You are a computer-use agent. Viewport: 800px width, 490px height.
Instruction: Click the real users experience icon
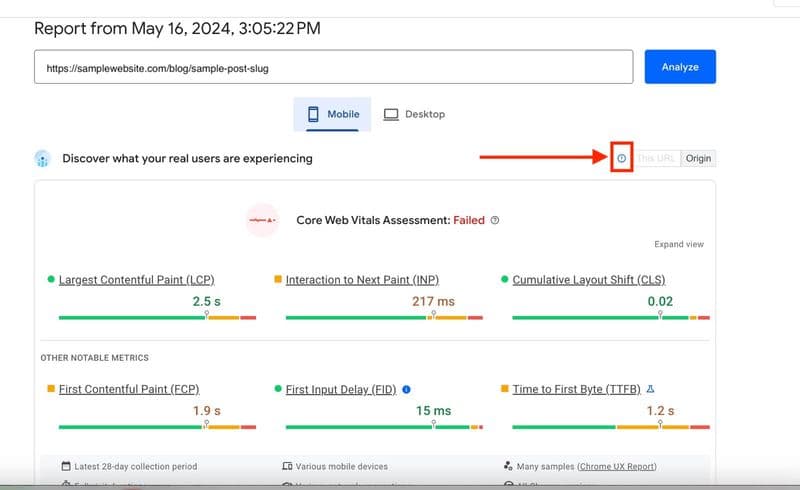pos(42,158)
